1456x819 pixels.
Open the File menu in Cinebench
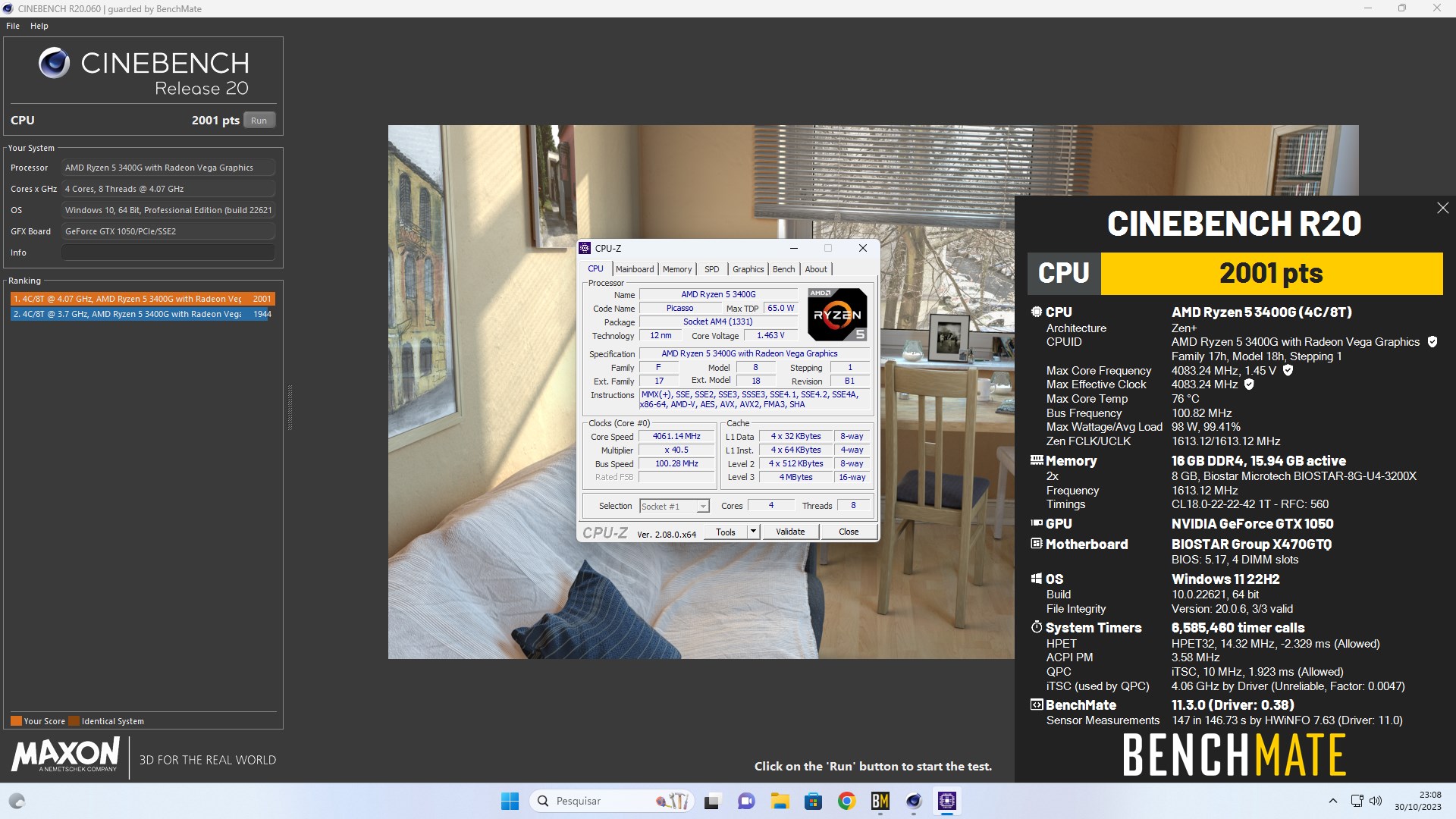tap(13, 26)
